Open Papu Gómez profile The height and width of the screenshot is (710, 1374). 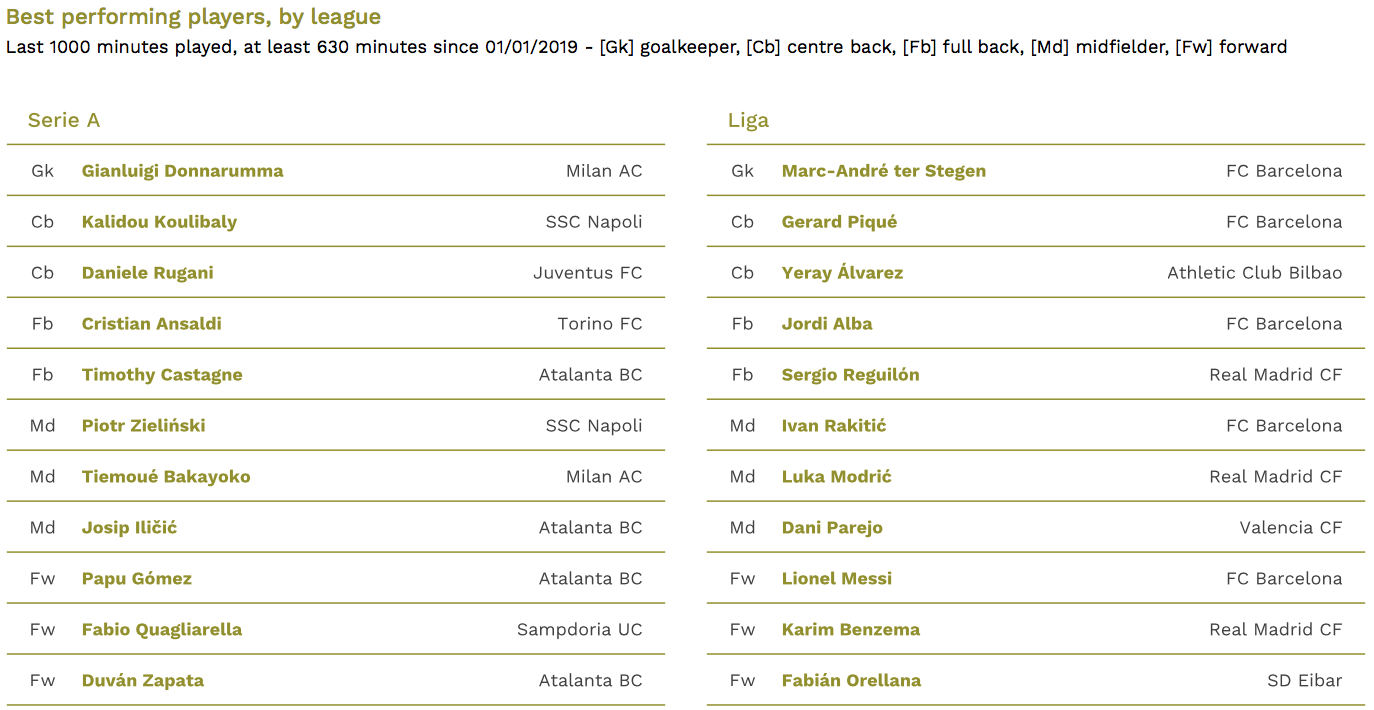pos(137,579)
